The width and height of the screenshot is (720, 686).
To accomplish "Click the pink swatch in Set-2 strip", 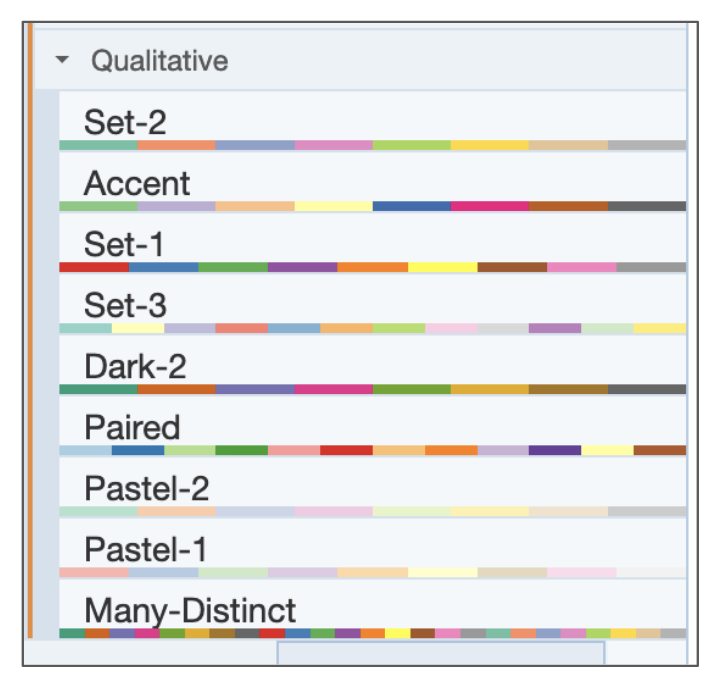I will pyautogui.click(x=333, y=145).
